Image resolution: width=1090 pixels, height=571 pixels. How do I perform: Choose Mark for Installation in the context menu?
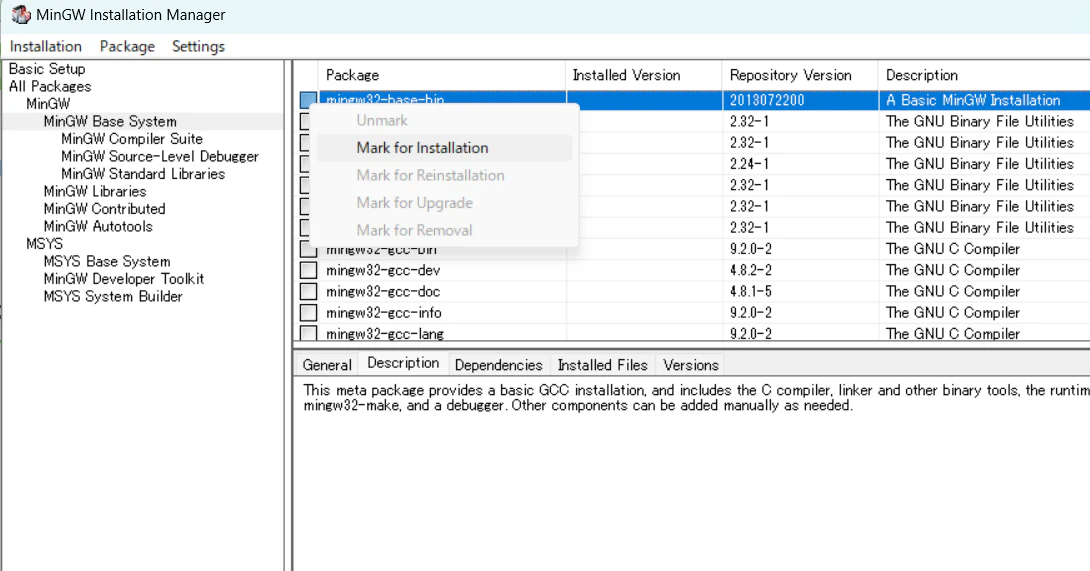point(444,147)
